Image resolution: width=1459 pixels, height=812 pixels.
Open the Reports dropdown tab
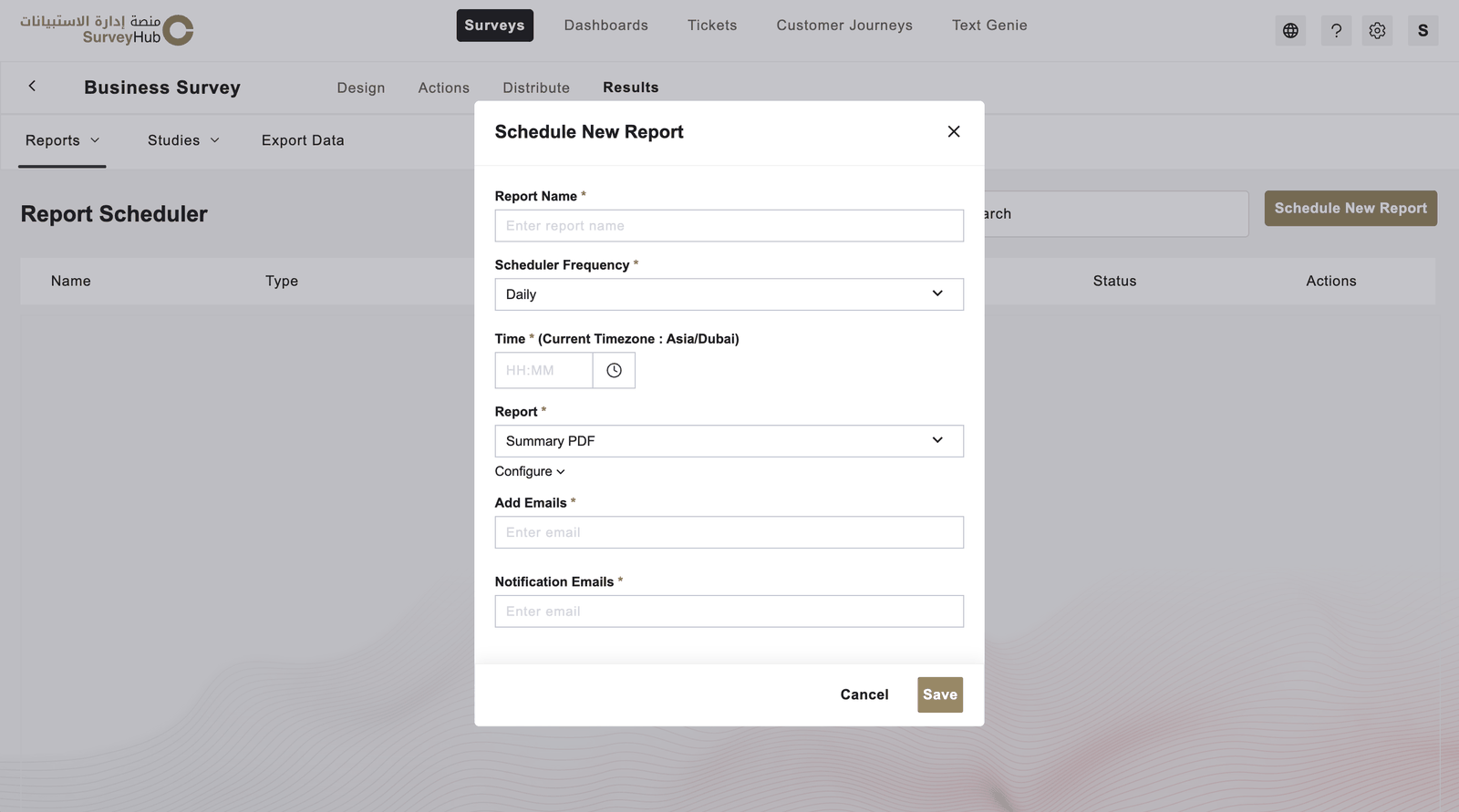pyautogui.click(x=62, y=140)
